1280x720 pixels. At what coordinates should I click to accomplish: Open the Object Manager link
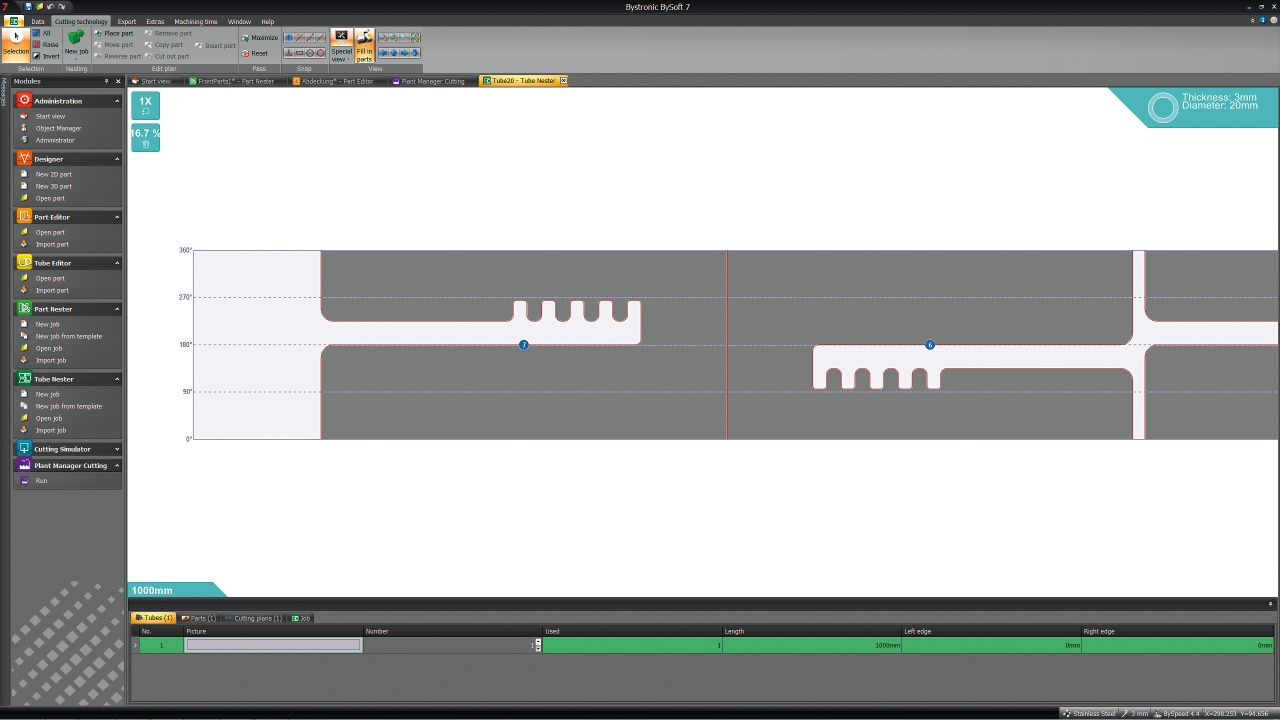tap(58, 128)
